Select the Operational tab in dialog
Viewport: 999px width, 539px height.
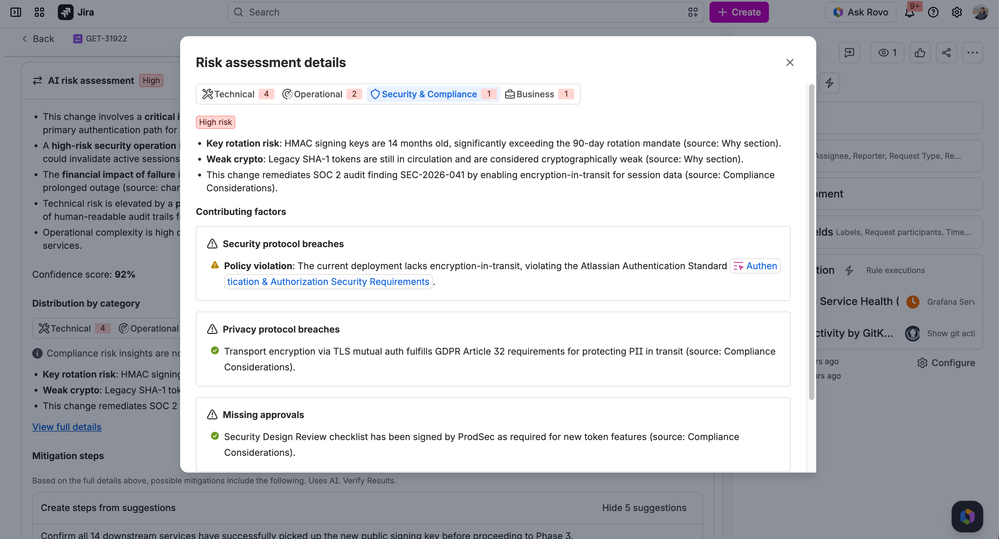click(x=322, y=94)
